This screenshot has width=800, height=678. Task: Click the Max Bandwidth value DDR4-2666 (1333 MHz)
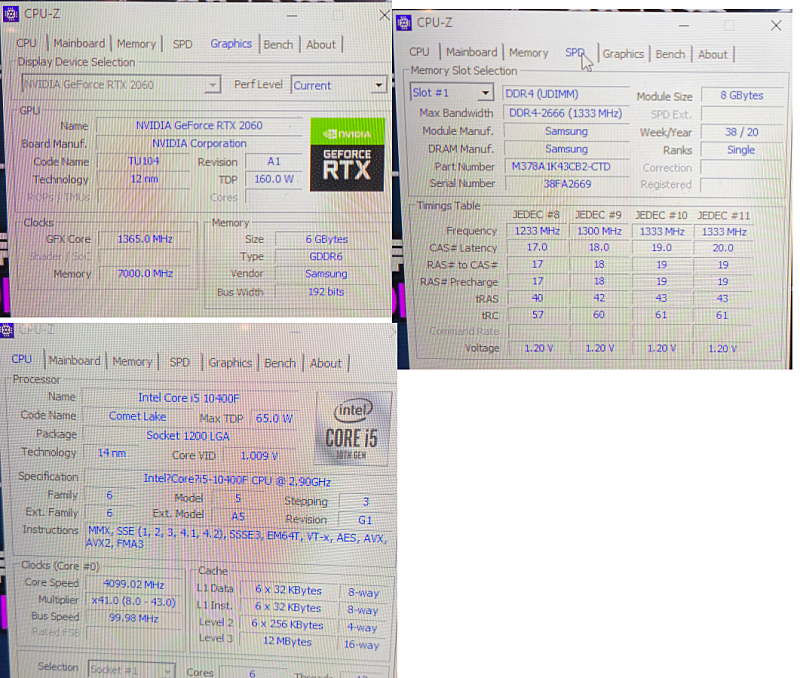(565, 113)
